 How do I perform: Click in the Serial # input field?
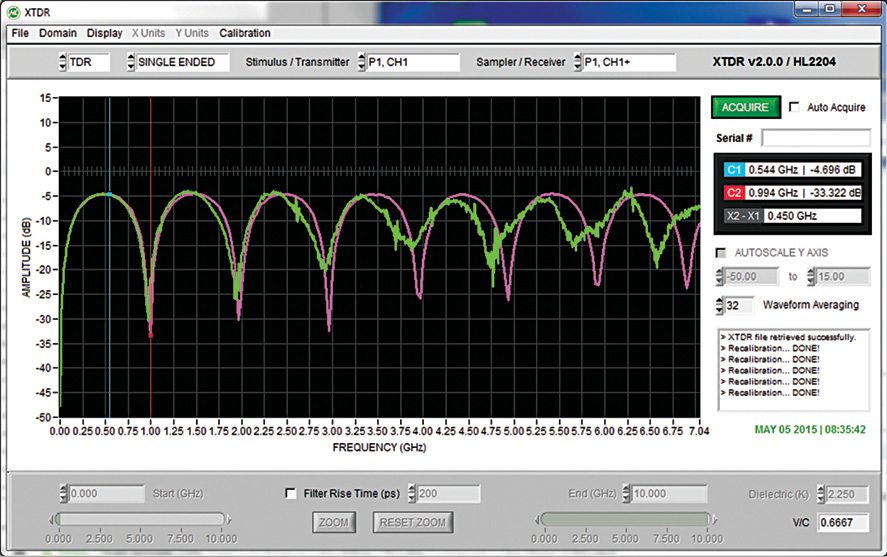pos(814,138)
